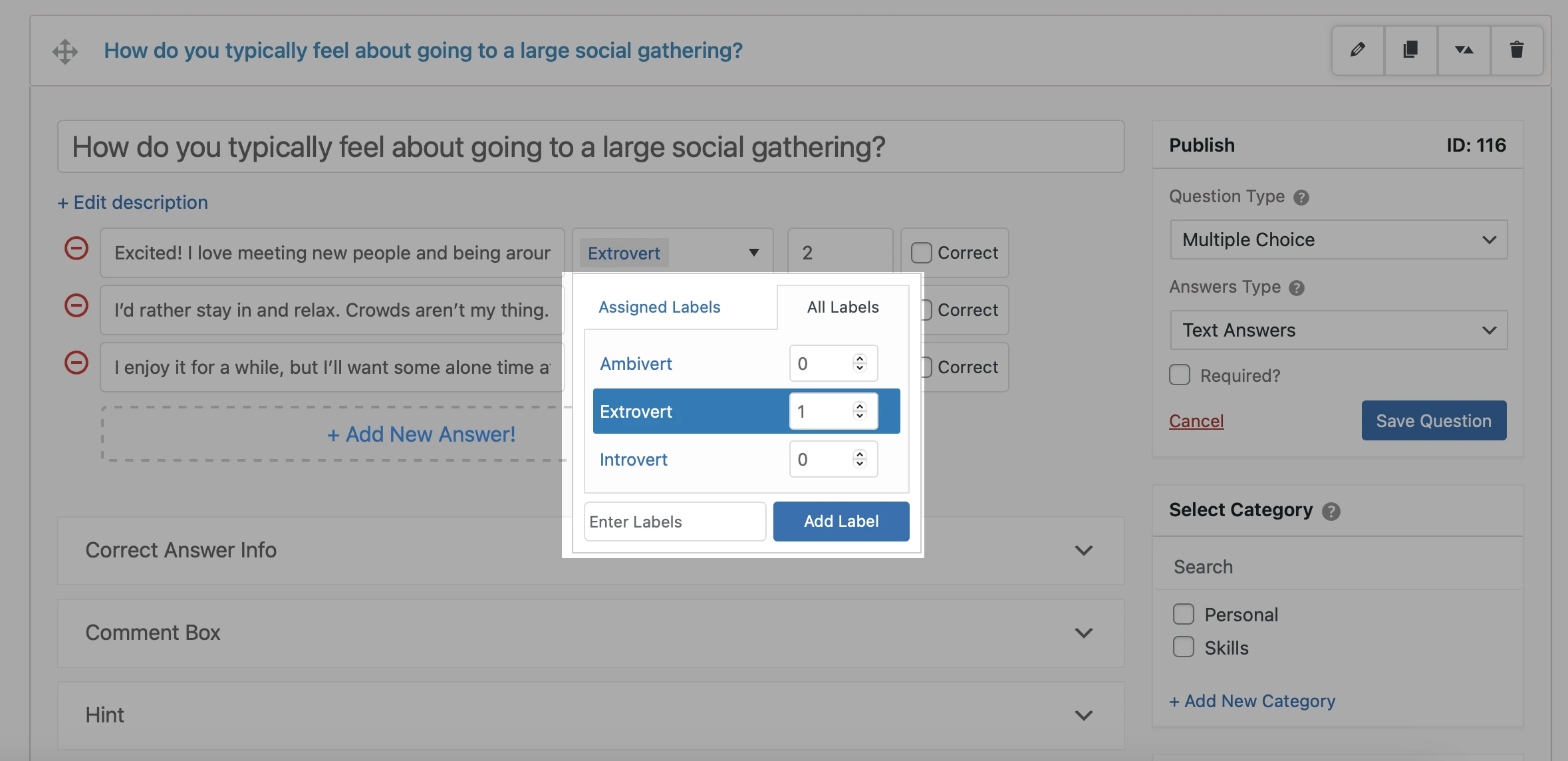The image size is (1568, 761).
Task: Click the Add Label button
Action: point(841,521)
